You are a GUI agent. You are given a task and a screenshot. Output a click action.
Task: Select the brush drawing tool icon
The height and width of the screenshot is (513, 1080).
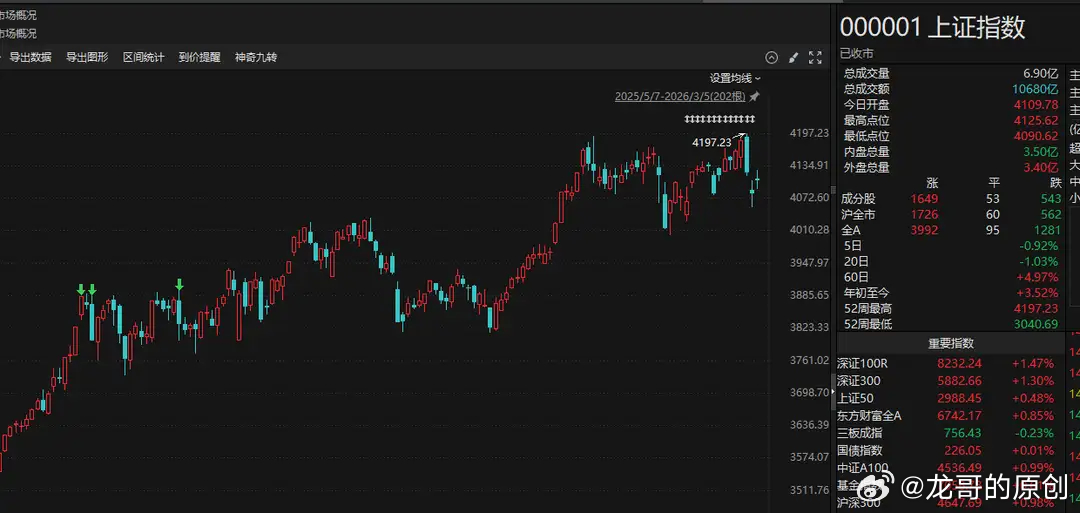(x=793, y=58)
